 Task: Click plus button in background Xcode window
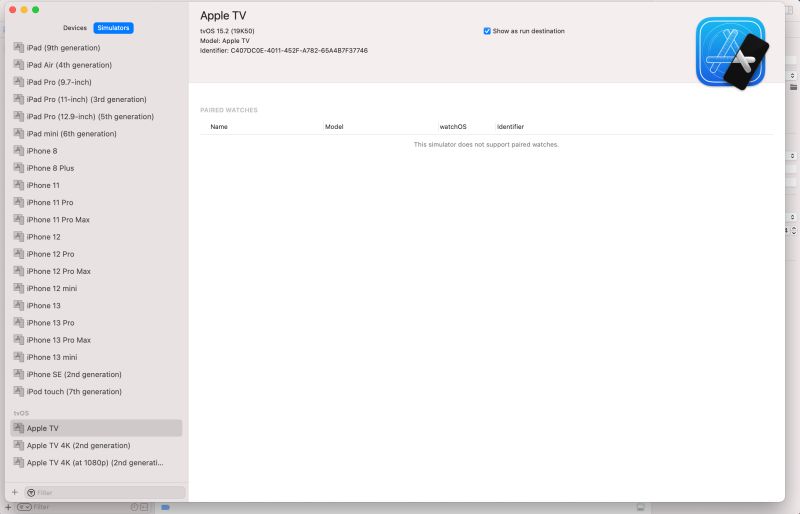pos(8,507)
